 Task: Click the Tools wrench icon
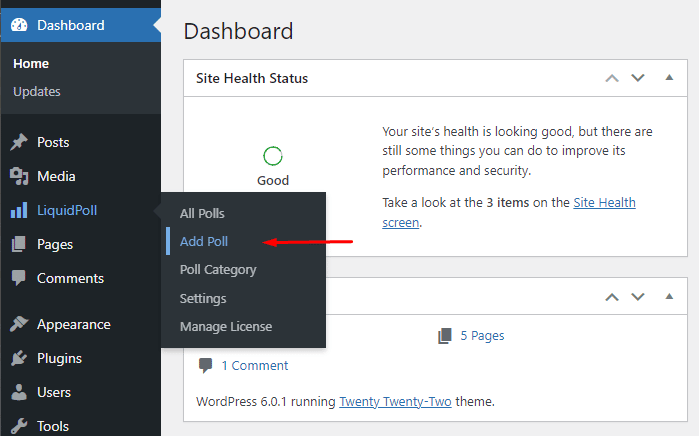tap(19, 426)
